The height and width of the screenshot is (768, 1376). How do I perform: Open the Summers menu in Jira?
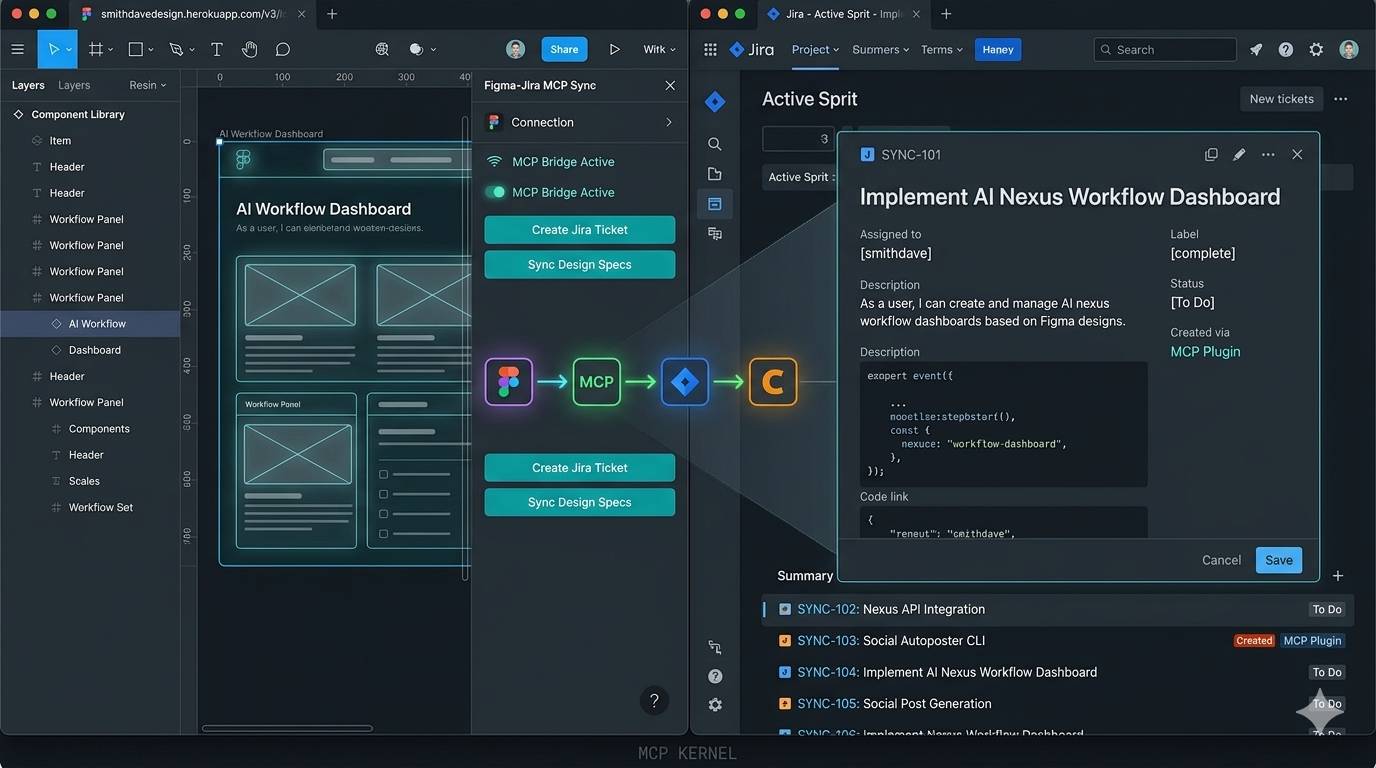click(879, 49)
